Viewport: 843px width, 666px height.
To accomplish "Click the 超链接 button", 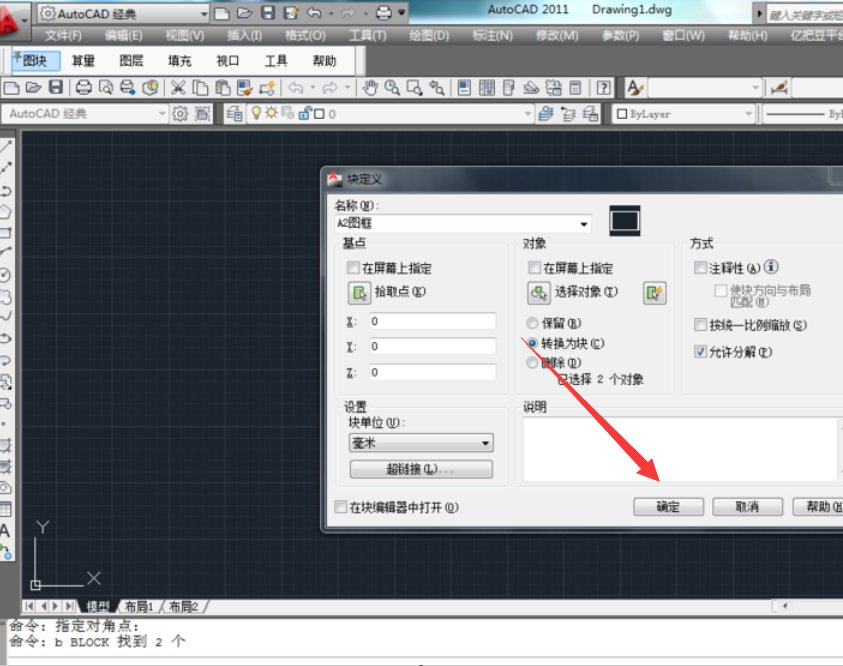I will pyautogui.click(x=420, y=469).
